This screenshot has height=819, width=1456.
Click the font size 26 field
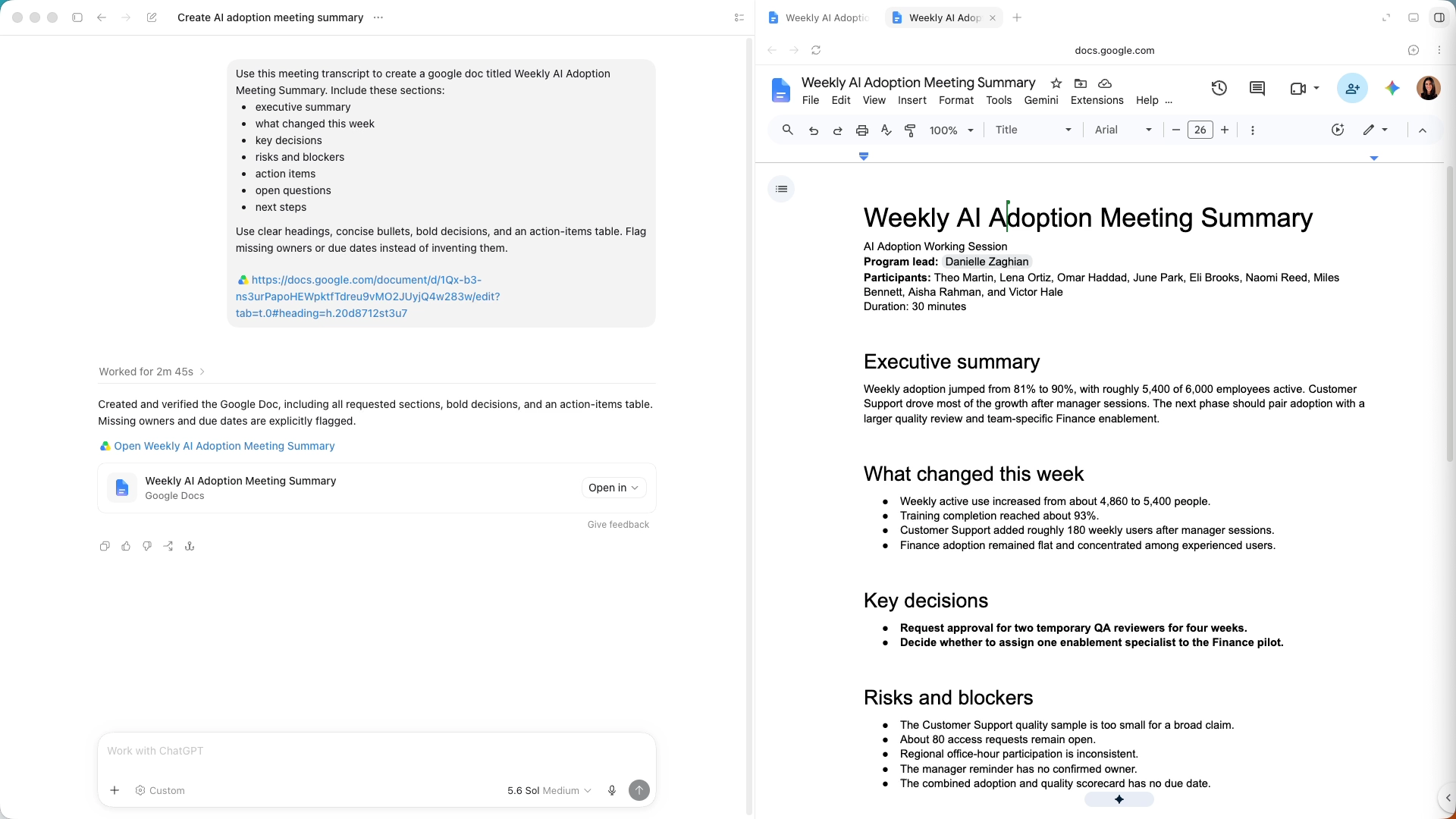coord(1200,130)
